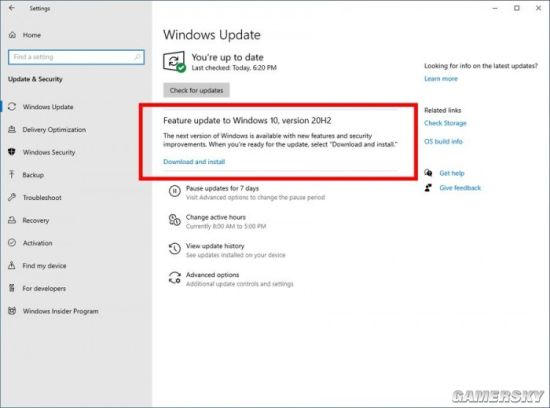Image resolution: width=550 pixels, height=408 pixels.
Task: Click Pause updates for 7 days
Action: [x=222, y=188]
